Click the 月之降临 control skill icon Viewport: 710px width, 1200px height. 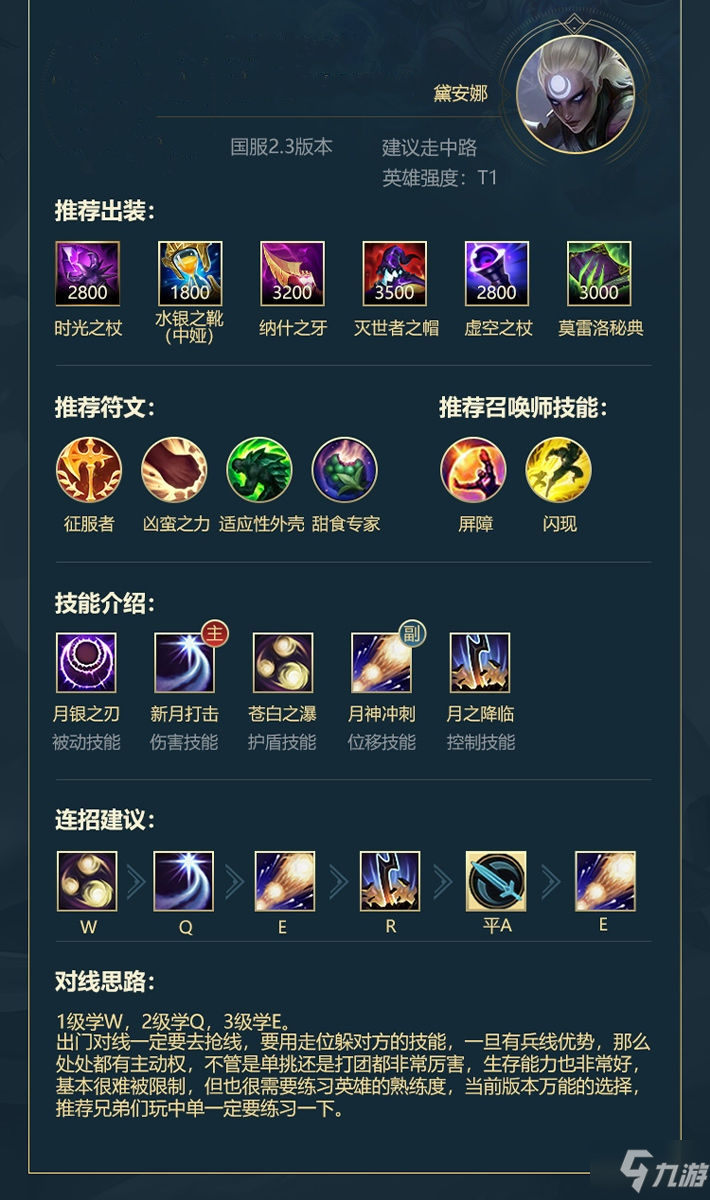tap(480, 663)
